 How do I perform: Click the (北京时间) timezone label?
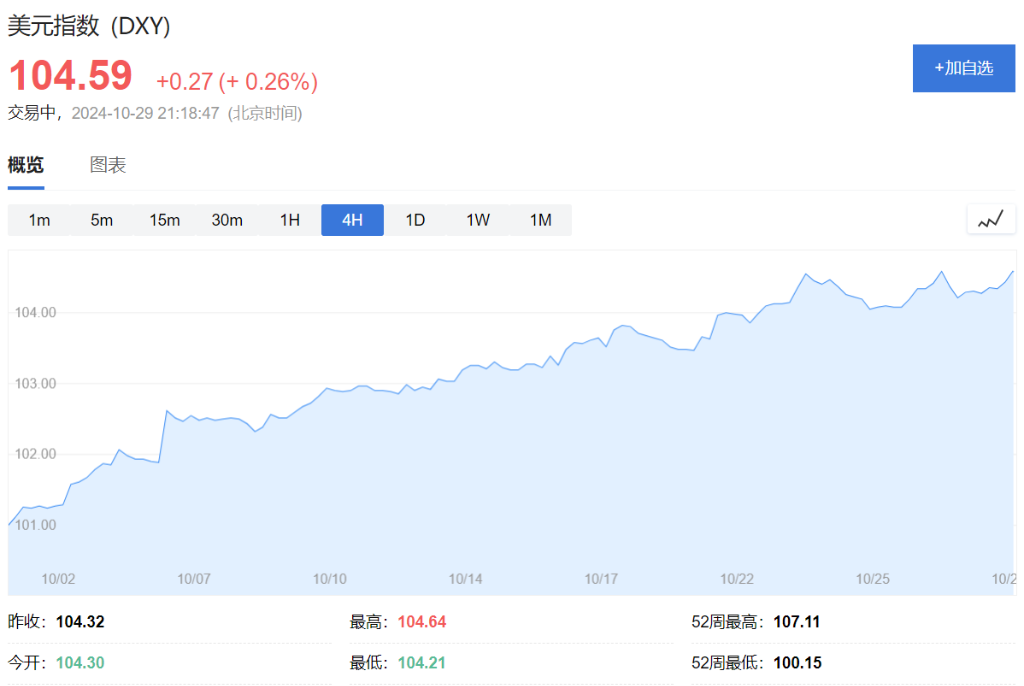(x=265, y=113)
